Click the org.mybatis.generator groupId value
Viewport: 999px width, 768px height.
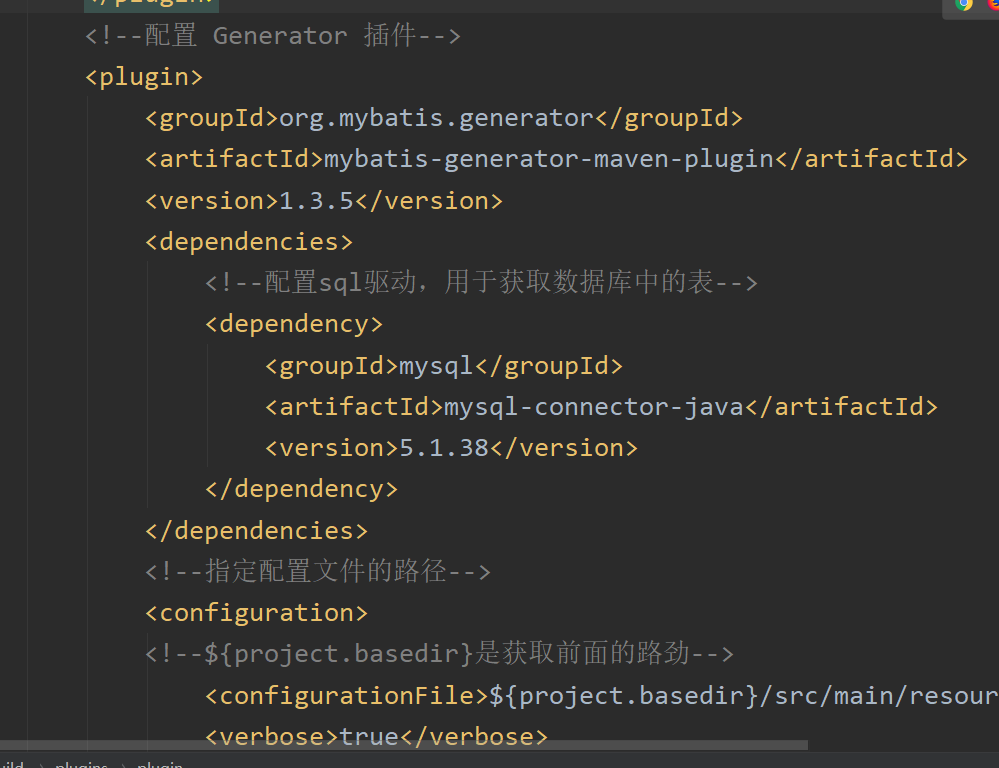pyautogui.click(x=436, y=118)
